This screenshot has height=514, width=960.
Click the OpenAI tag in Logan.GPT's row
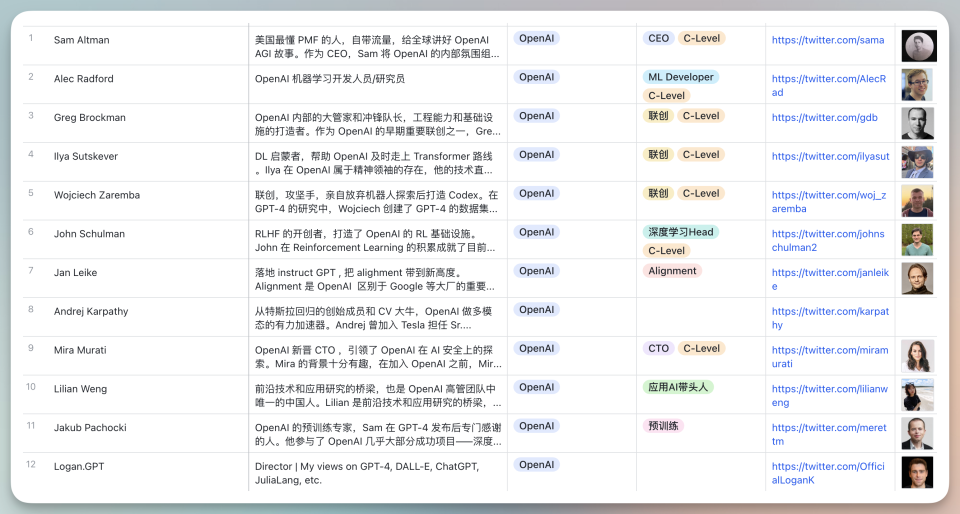pos(536,464)
